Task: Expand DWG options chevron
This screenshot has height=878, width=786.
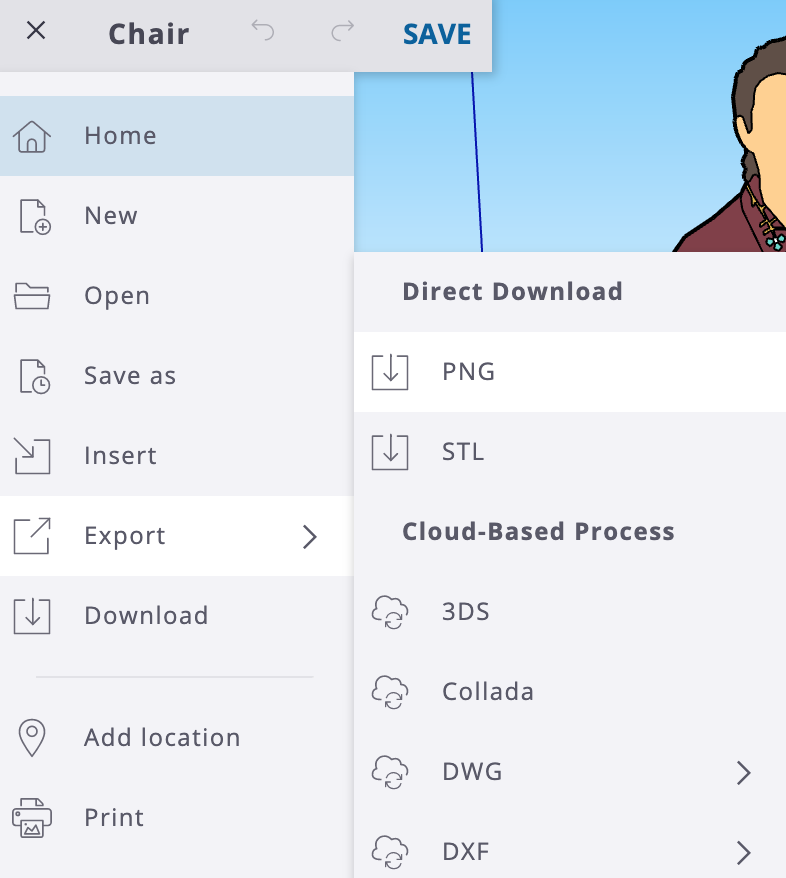Action: click(x=743, y=773)
